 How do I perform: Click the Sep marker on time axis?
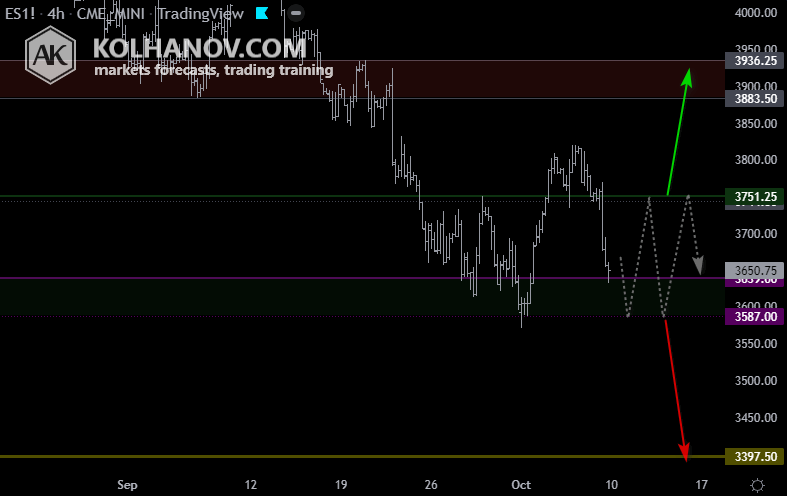(x=127, y=484)
